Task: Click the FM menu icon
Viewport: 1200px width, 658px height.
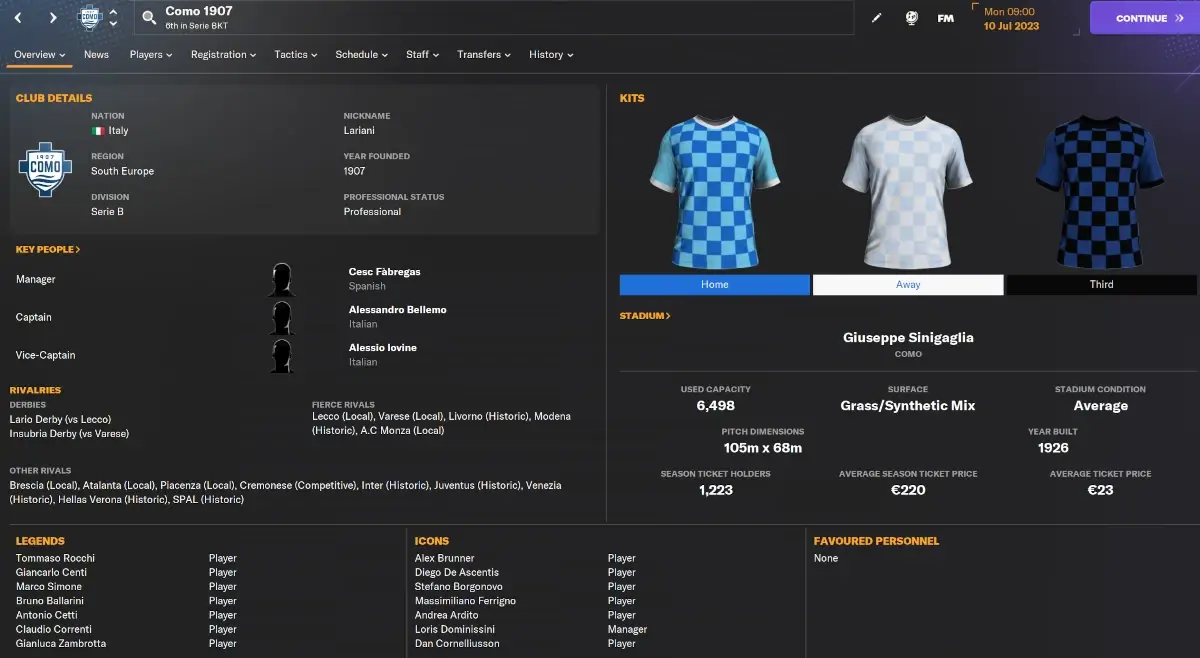Action: (945, 18)
